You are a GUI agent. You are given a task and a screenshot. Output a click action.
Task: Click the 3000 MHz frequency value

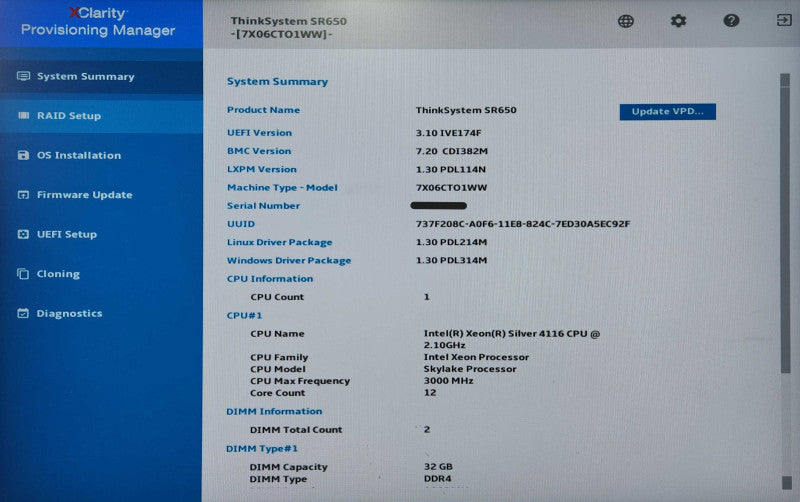(448, 381)
